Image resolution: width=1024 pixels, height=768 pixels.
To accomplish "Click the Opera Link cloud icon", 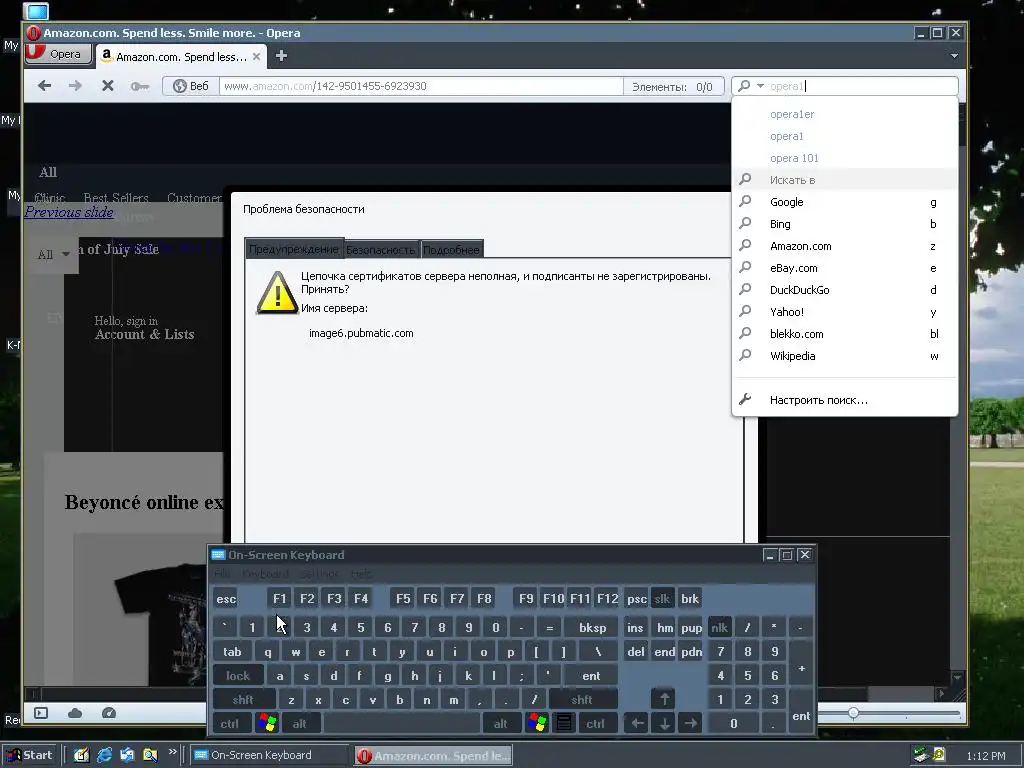I will click(75, 712).
